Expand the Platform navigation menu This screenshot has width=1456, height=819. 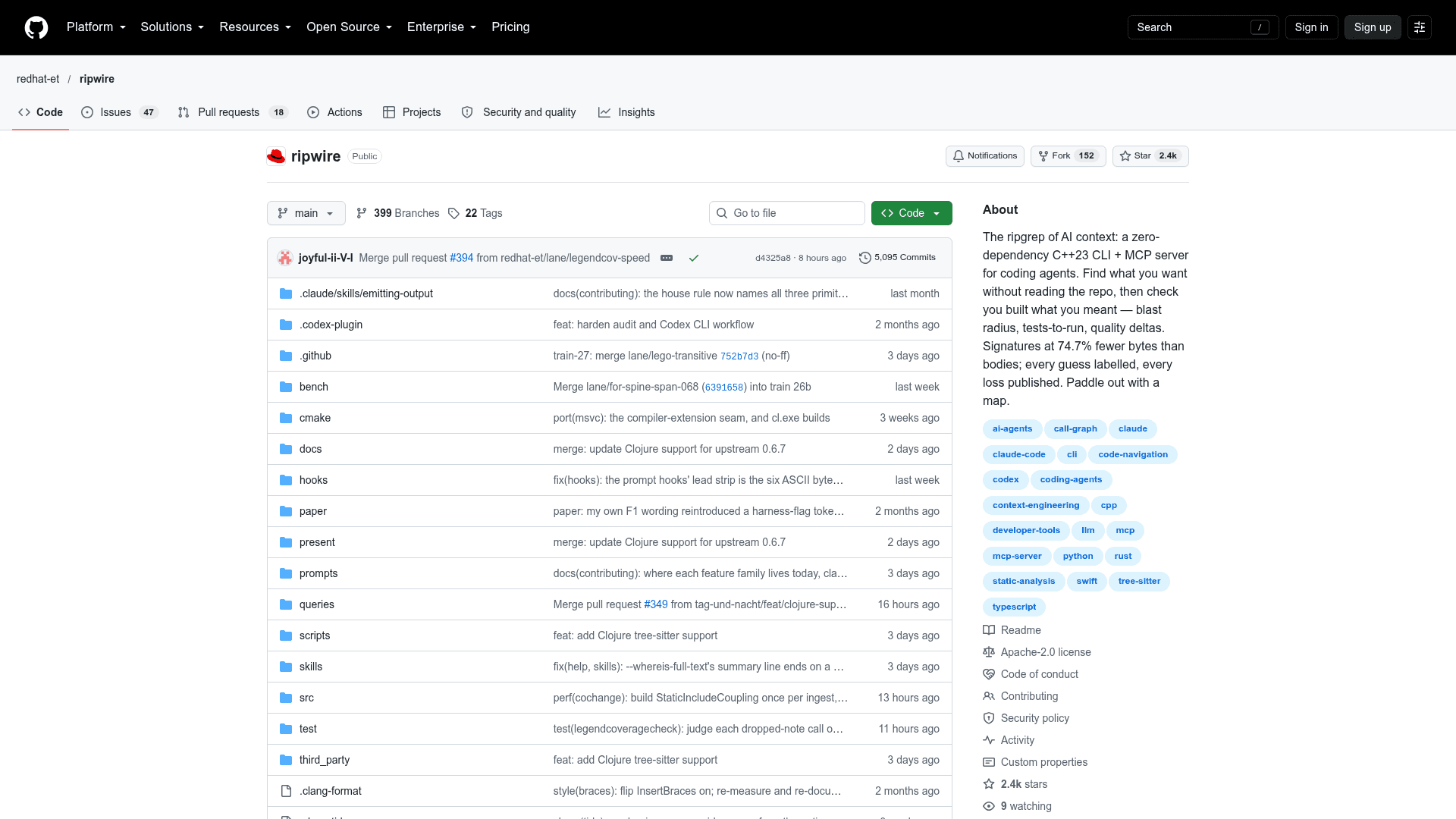pyautogui.click(x=96, y=27)
